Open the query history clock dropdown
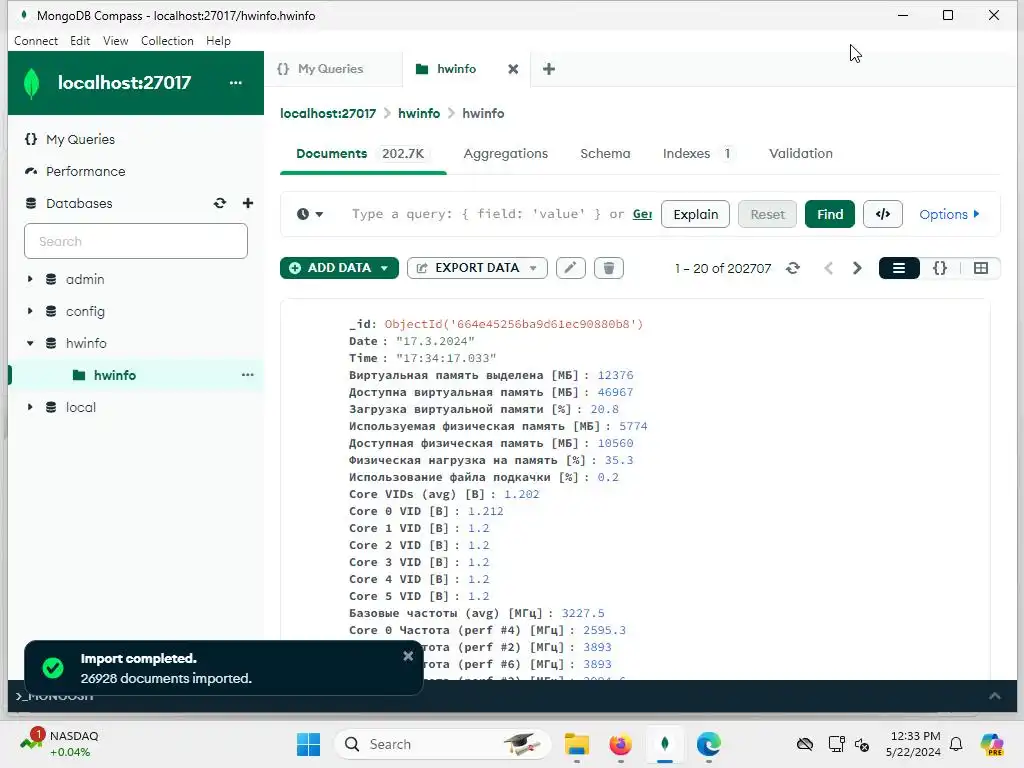 (x=310, y=214)
